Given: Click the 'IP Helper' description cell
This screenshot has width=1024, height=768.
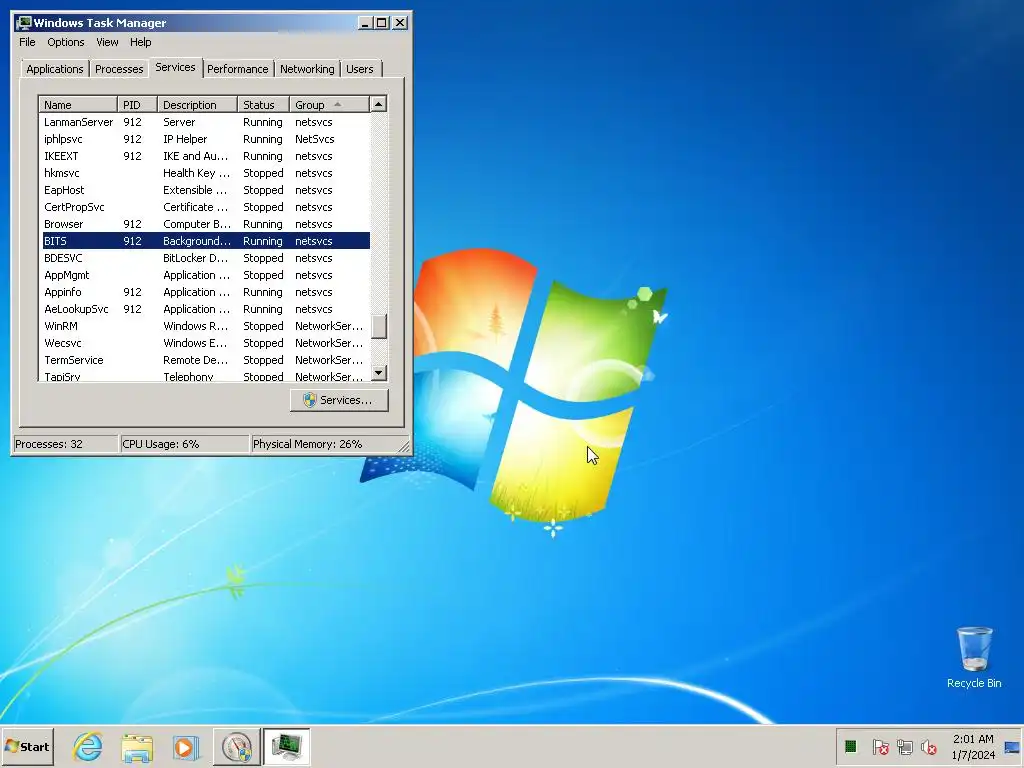Looking at the screenshot, I should point(185,139).
